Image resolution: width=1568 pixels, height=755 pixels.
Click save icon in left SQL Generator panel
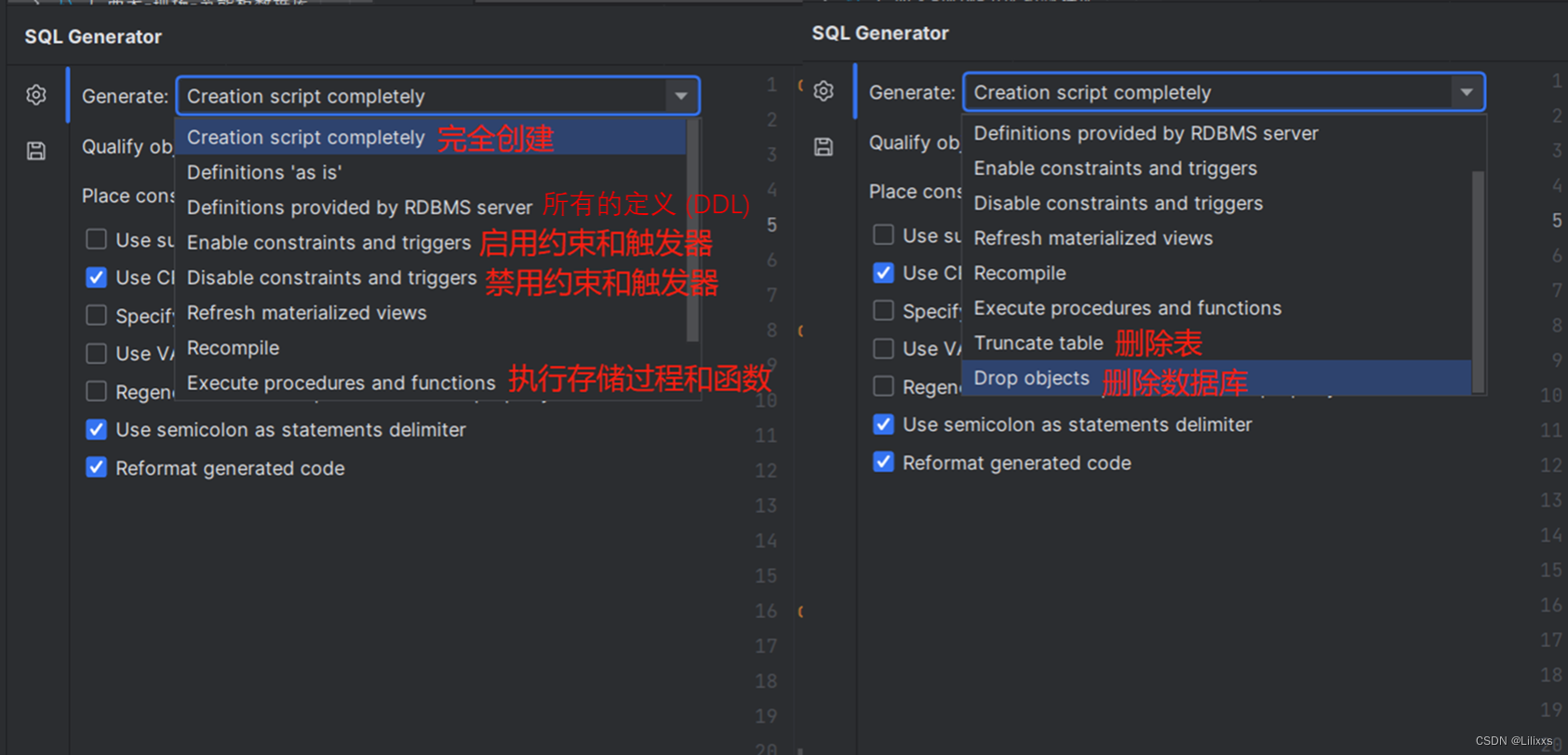pos(36,151)
